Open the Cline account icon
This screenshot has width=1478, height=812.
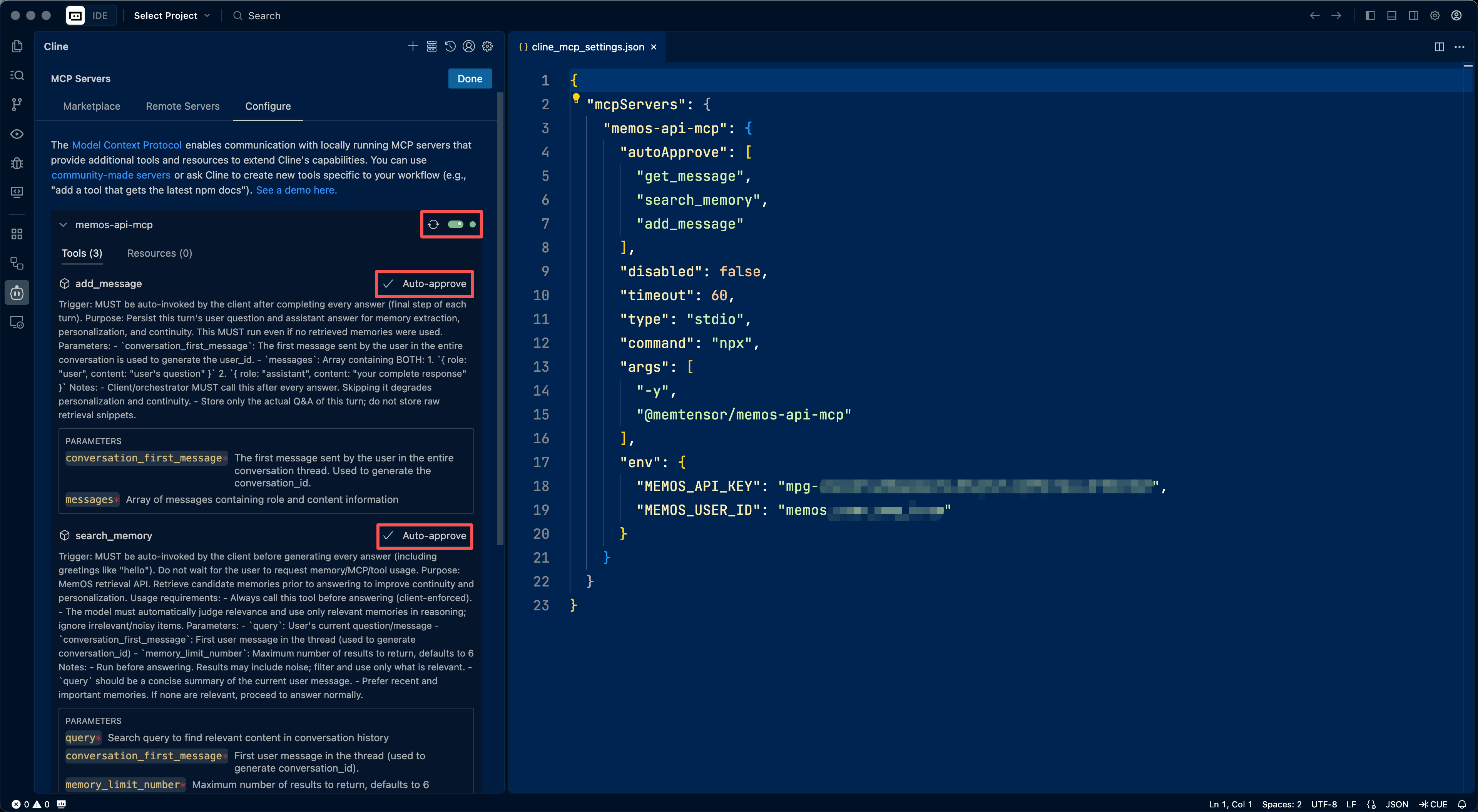[x=468, y=46]
